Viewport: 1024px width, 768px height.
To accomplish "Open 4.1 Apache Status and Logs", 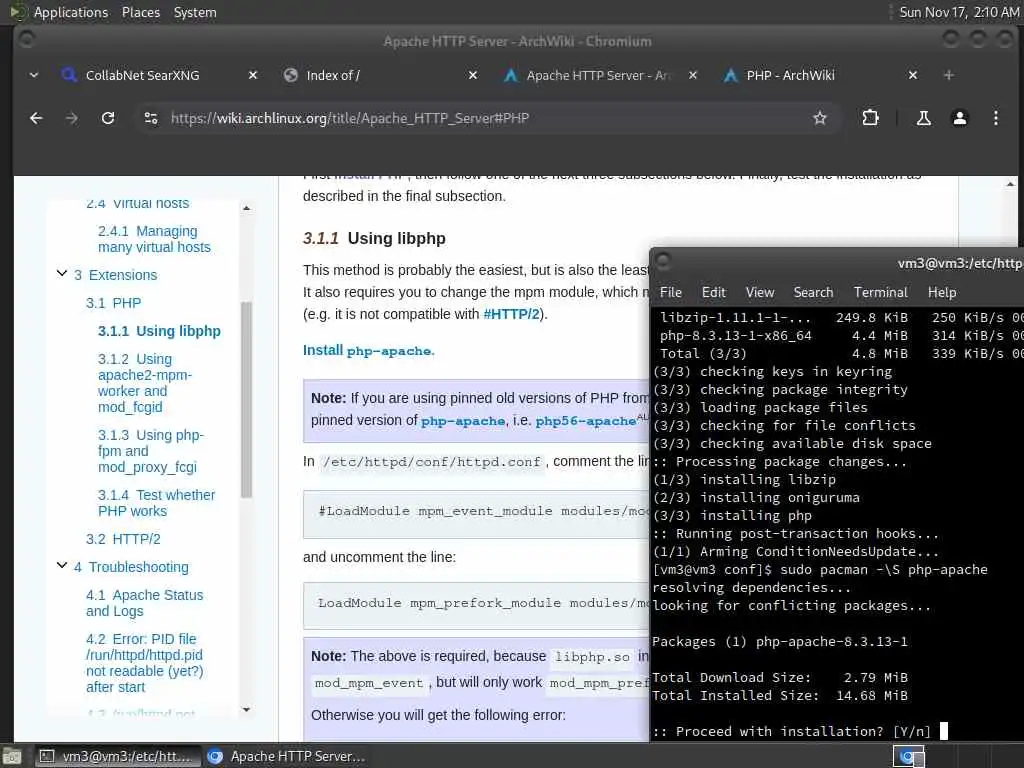I will [x=144, y=603].
